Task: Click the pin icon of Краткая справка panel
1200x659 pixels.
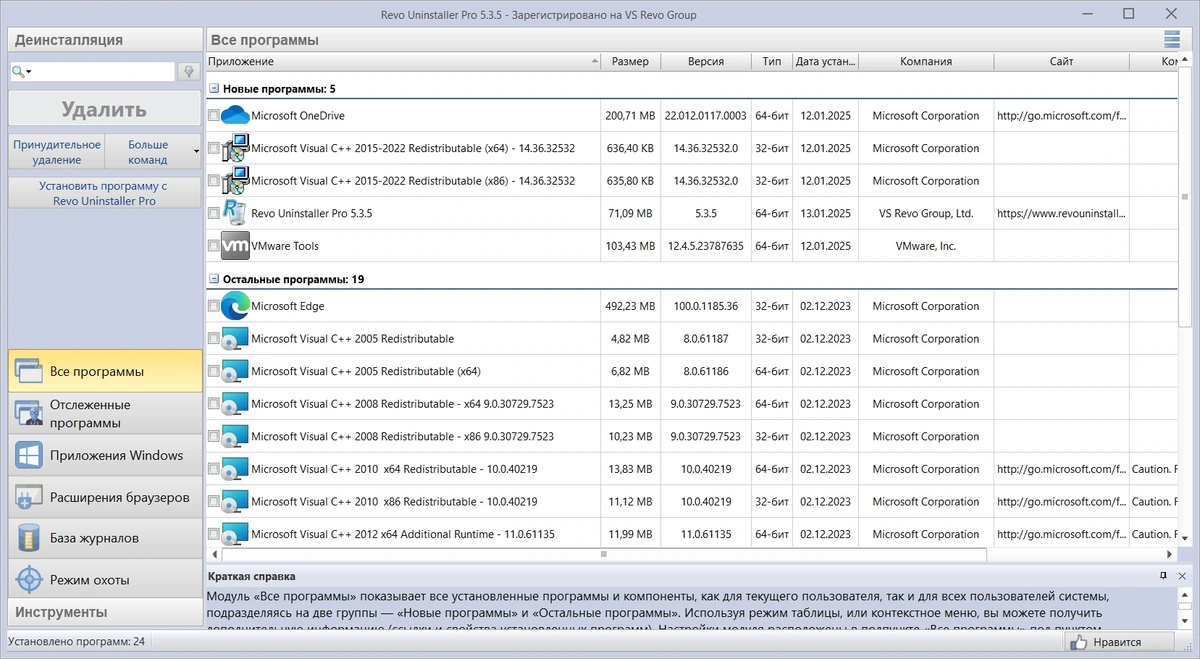Action: 1163,576
